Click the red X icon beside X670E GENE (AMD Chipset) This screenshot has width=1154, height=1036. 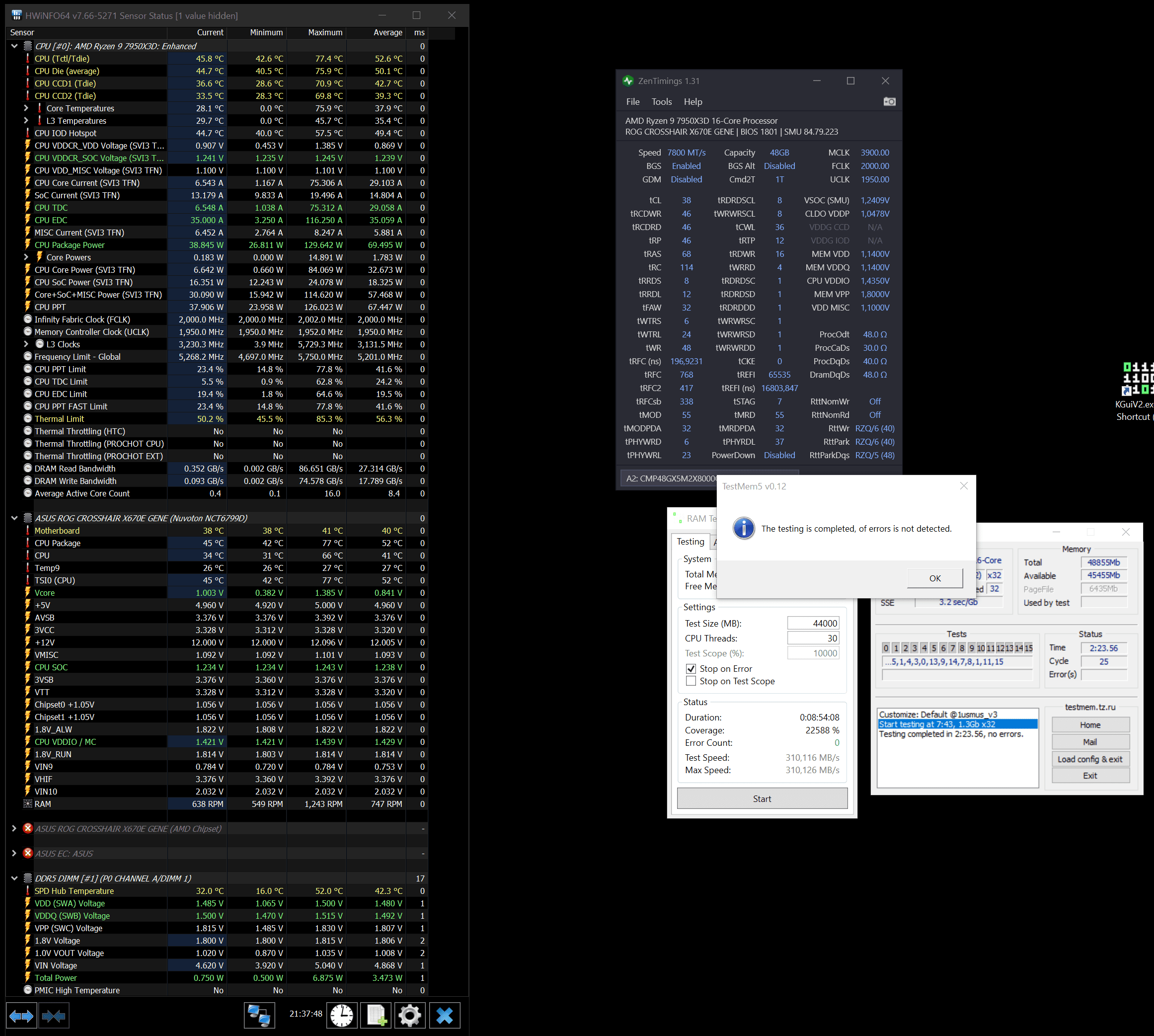click(27, 828)
